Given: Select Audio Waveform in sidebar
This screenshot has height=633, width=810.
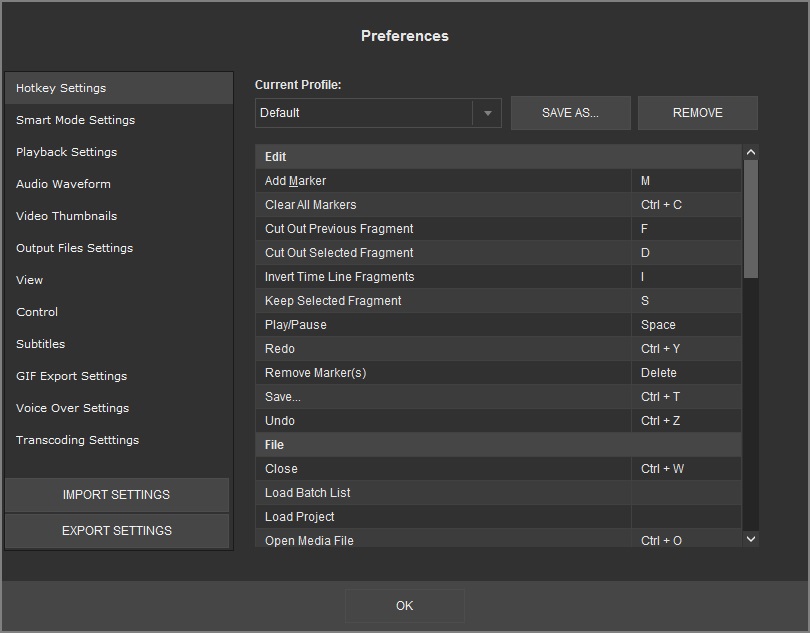Looking at the screenshot, I should click(x=63, y=184).
